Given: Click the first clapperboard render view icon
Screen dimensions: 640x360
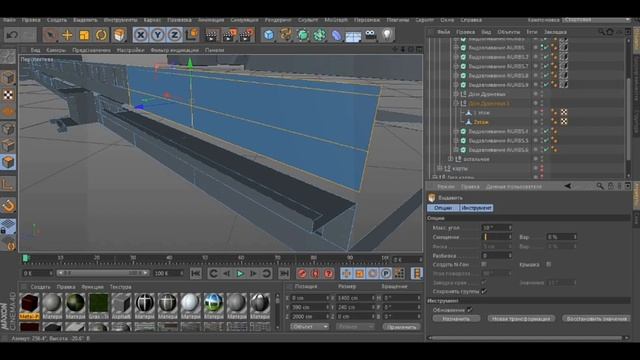Looking at the screenshot, I should (x=211, y=36).
